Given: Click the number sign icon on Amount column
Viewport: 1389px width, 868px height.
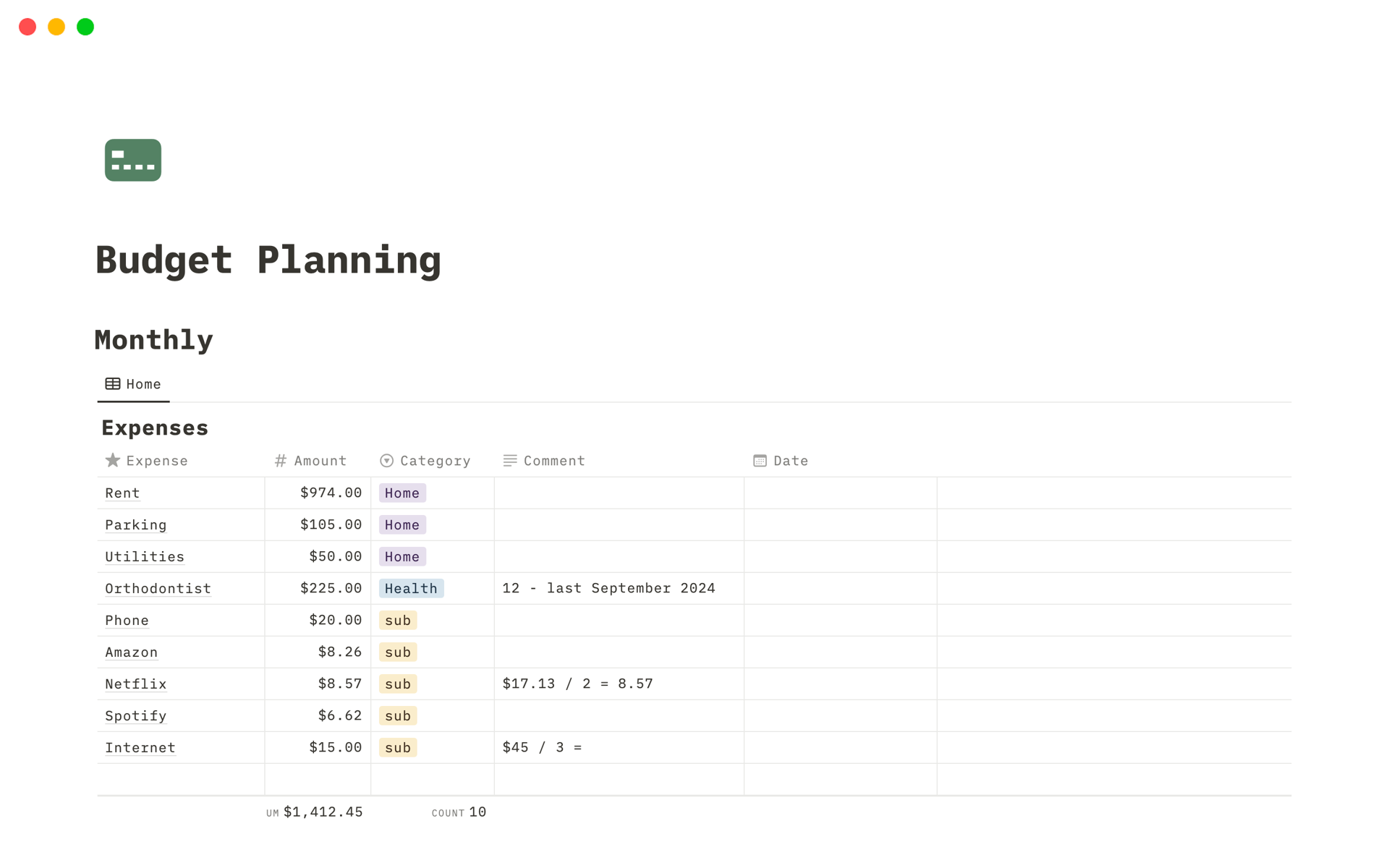Looking at the screenshot, I should 279,460.
